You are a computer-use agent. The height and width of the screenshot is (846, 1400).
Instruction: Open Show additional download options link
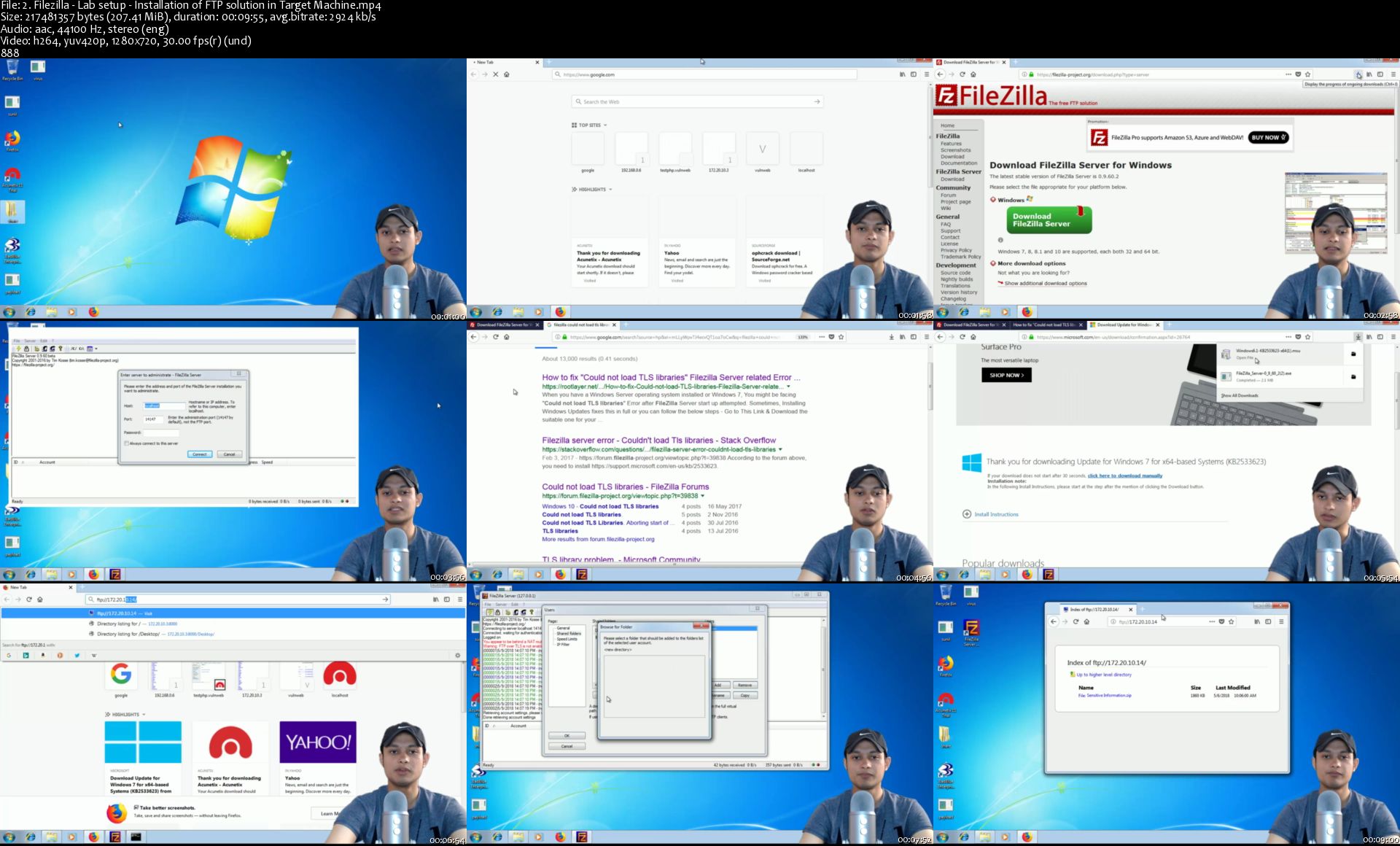(1046, 284)
